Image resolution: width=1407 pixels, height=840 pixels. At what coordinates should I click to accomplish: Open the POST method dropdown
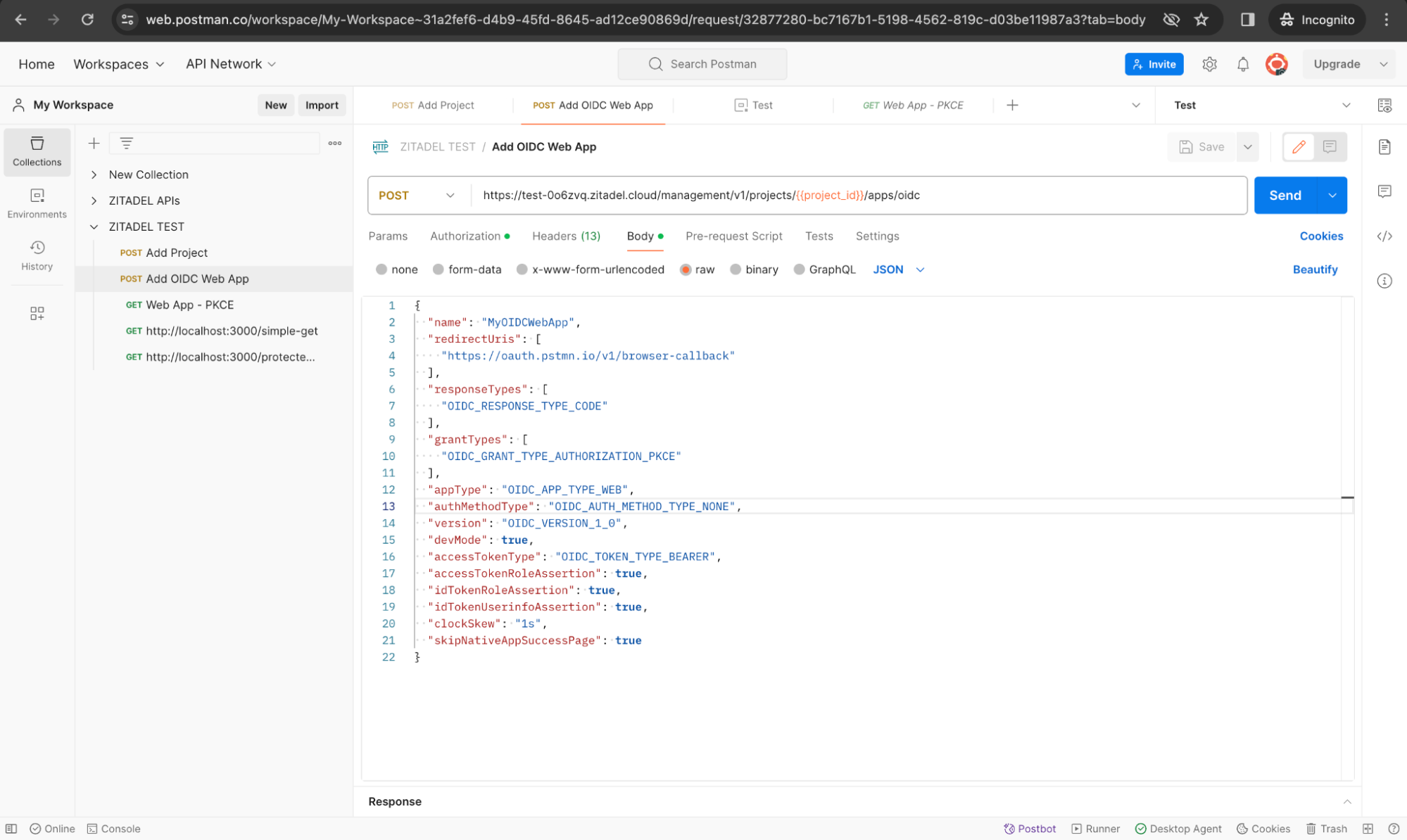(x=417, y=196)
